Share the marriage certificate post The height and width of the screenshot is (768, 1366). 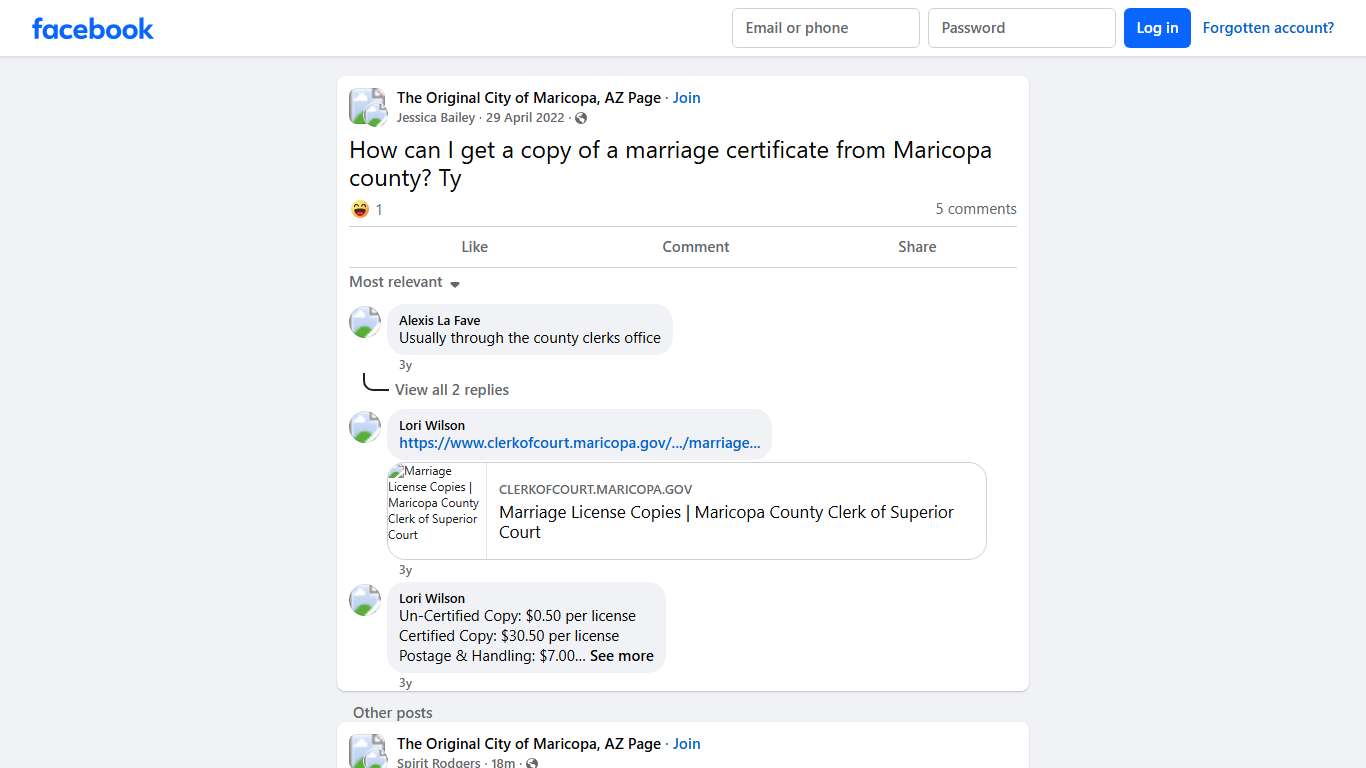click(916, 247)
